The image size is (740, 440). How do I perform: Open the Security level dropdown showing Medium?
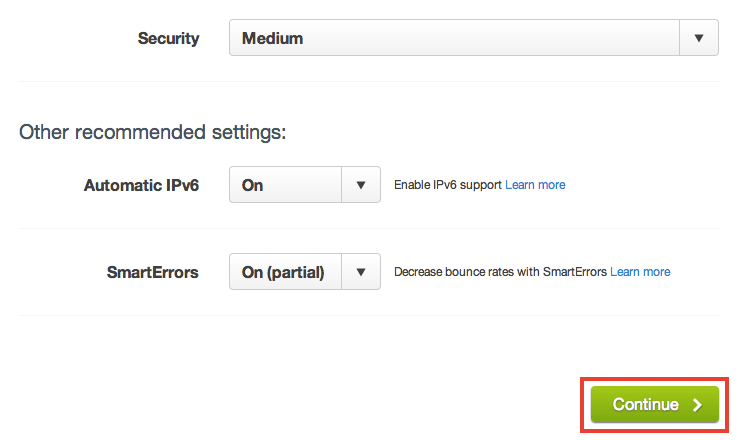pos(474,38)
